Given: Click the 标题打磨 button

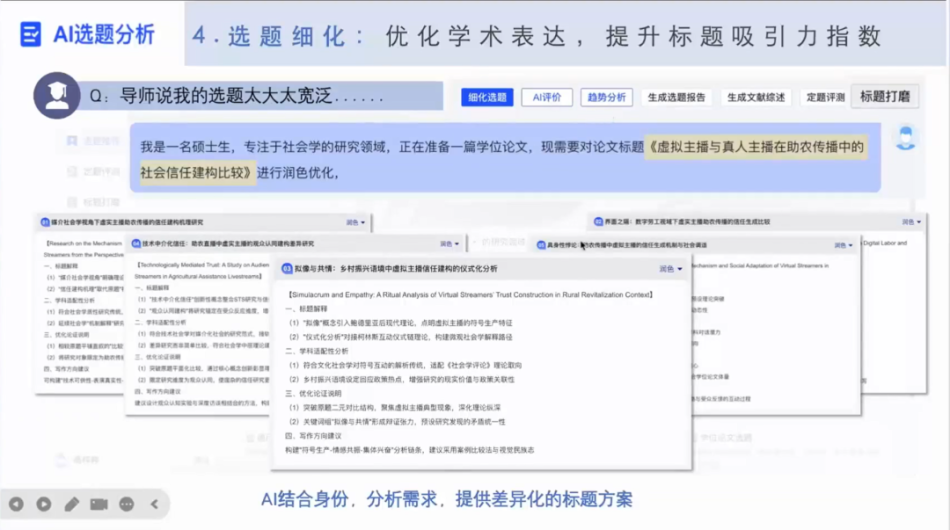Looking at the screenshot, I should 885,97.
